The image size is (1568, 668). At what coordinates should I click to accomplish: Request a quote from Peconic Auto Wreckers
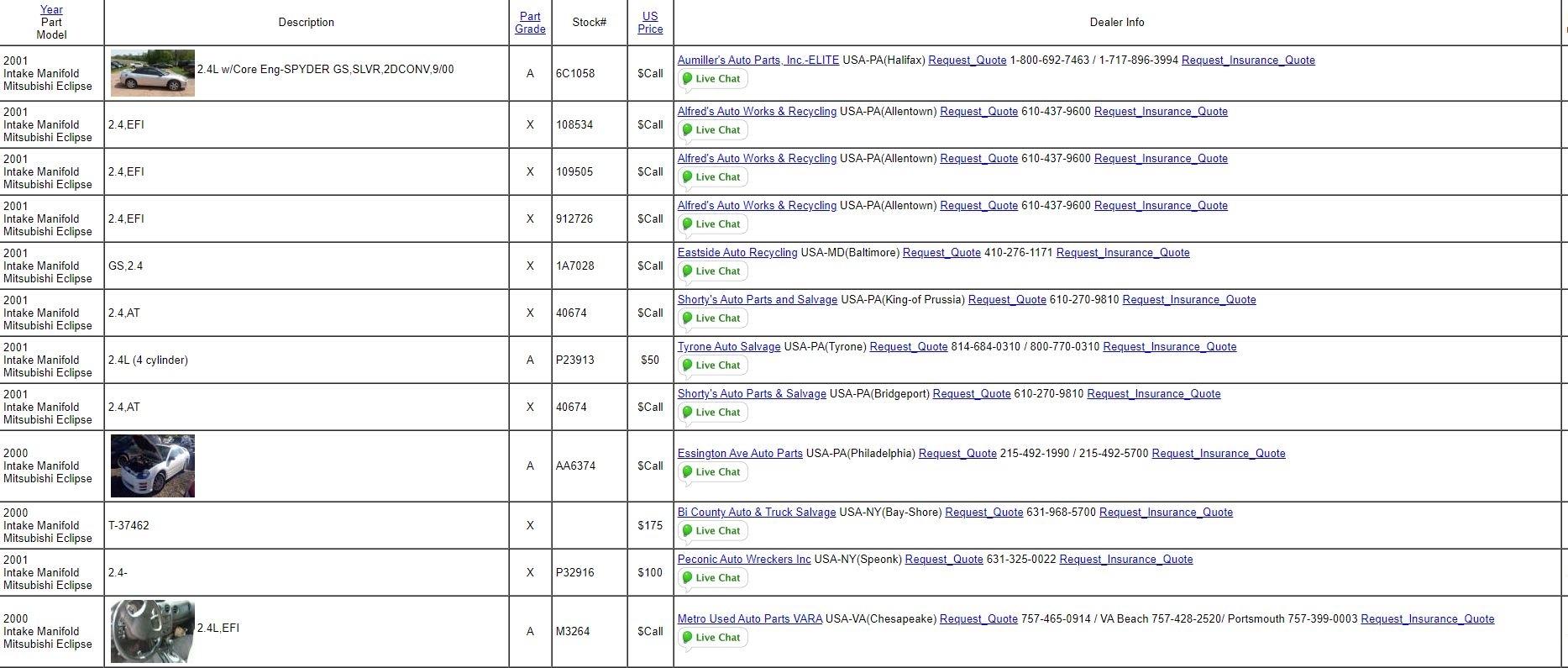[x=944, y=560]
